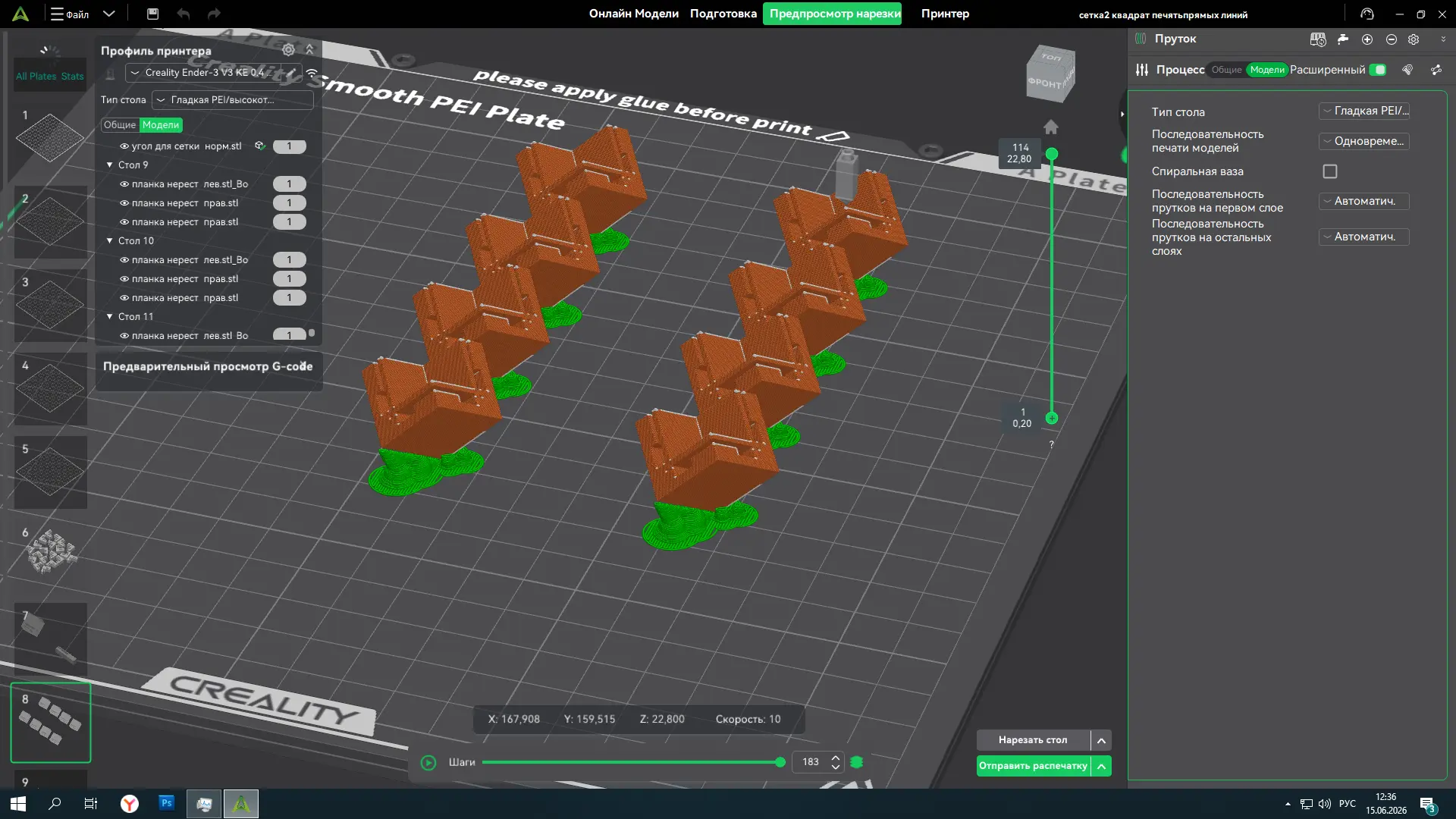Open Тип стола dropdown in Процесс panel

tap(1363, 111)
